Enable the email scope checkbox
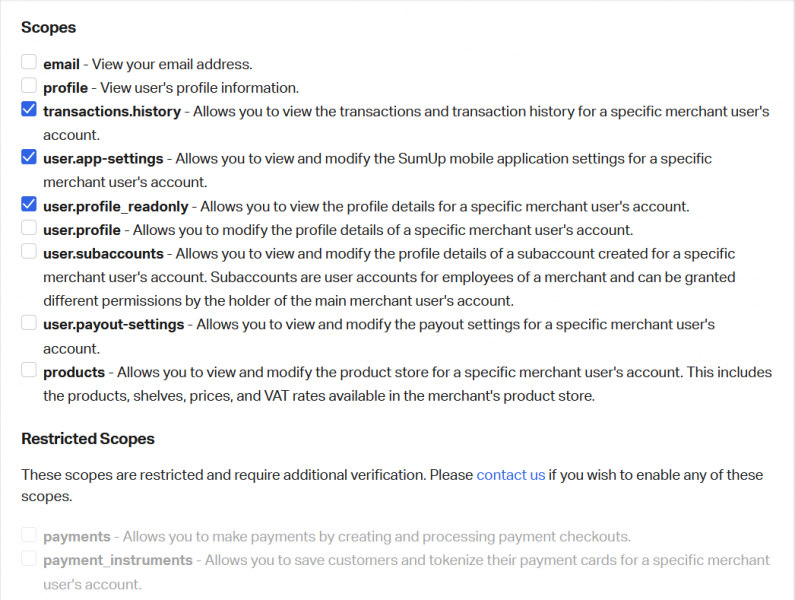This screenshot has height=600, width=795. coord(29,63)
